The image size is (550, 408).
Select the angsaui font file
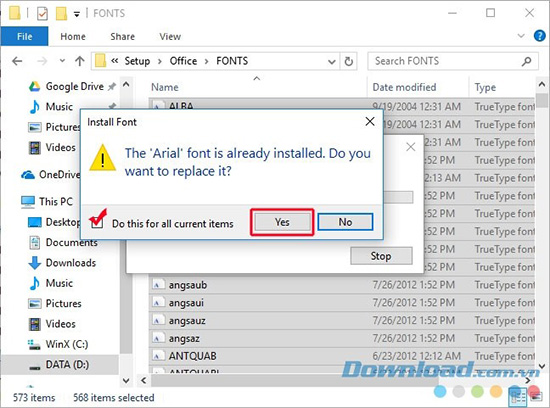pos(342,303)
